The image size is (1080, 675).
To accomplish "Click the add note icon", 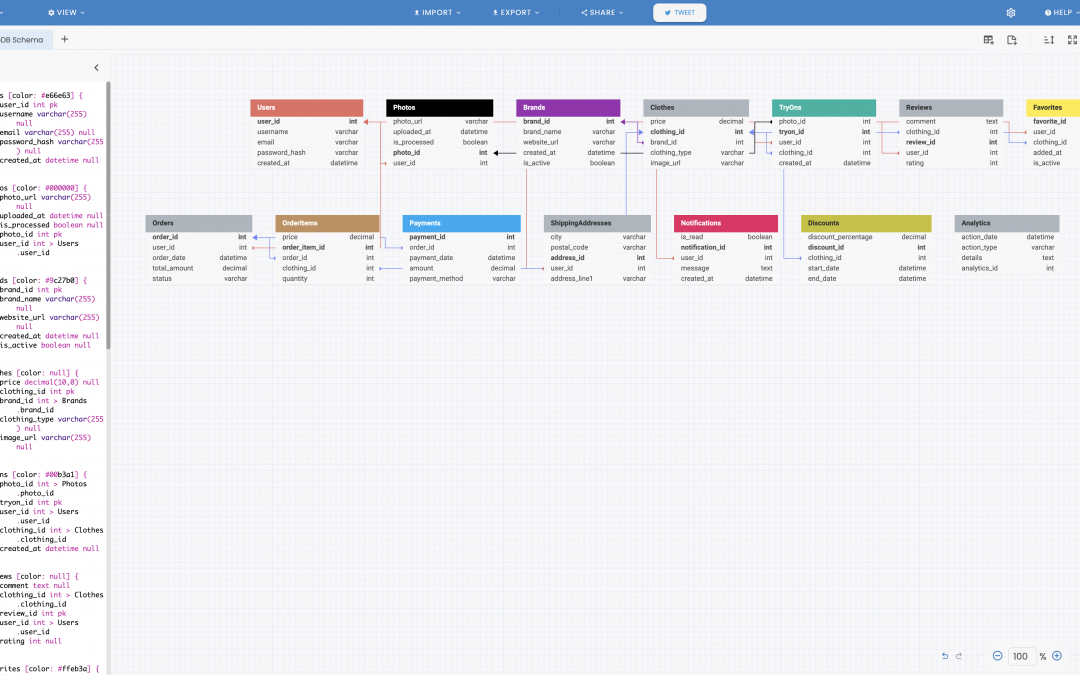I will [1012, 40].
